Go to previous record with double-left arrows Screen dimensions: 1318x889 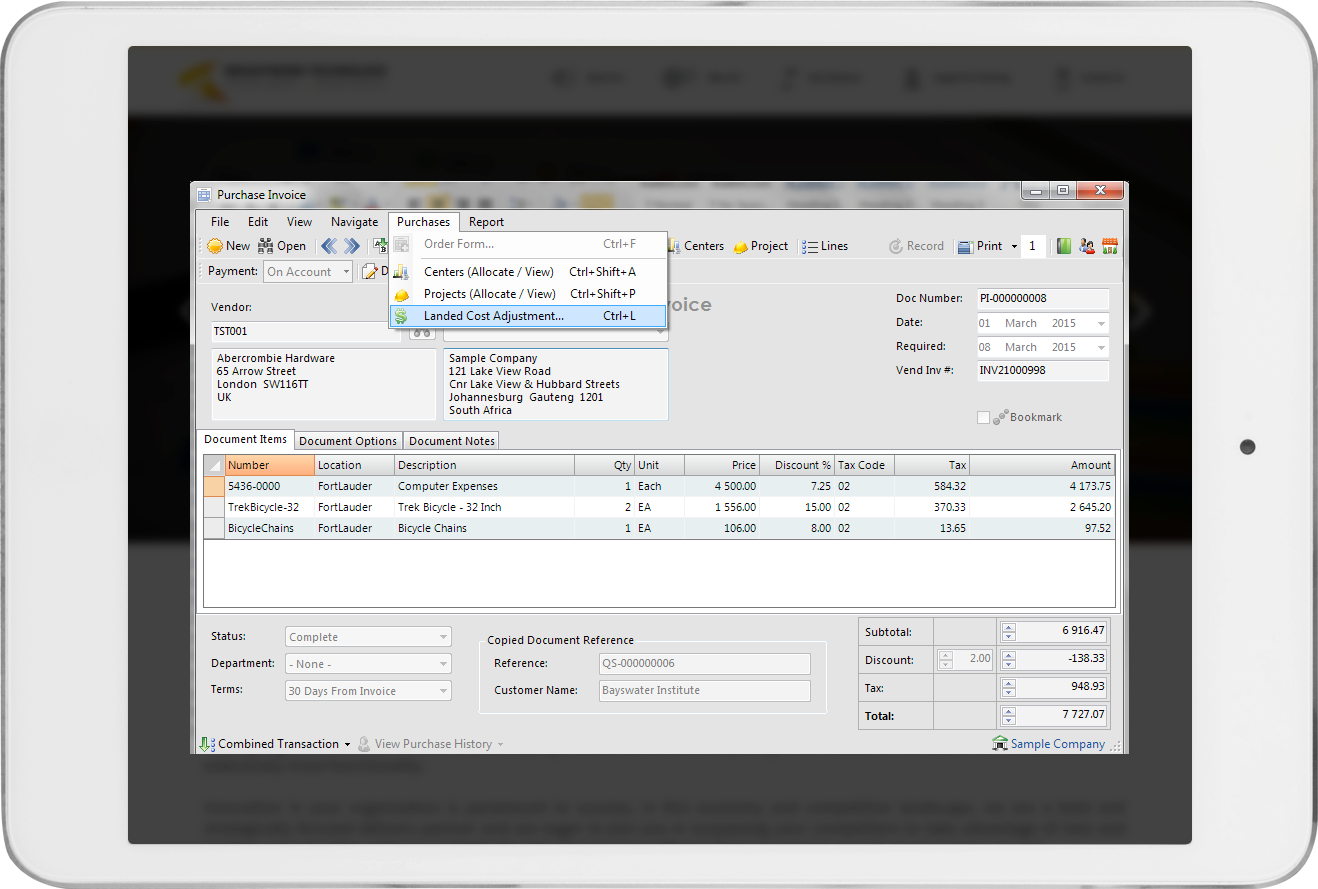329,246
